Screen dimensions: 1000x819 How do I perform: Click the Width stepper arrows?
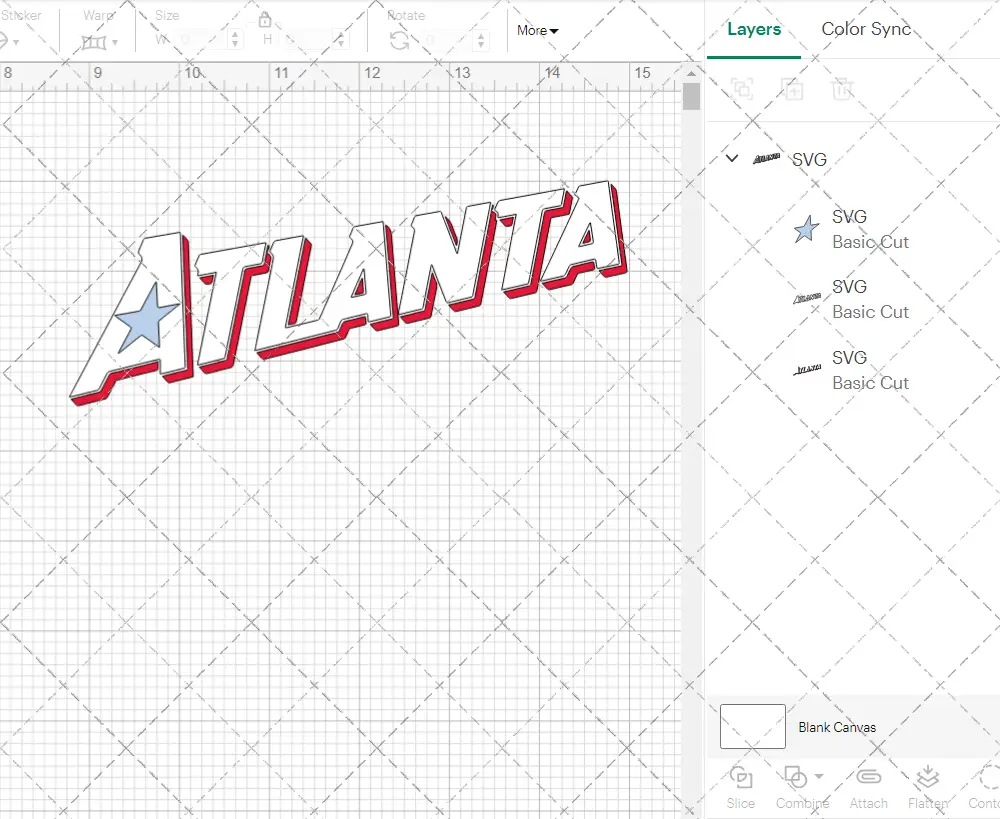[x=235, y=40]
